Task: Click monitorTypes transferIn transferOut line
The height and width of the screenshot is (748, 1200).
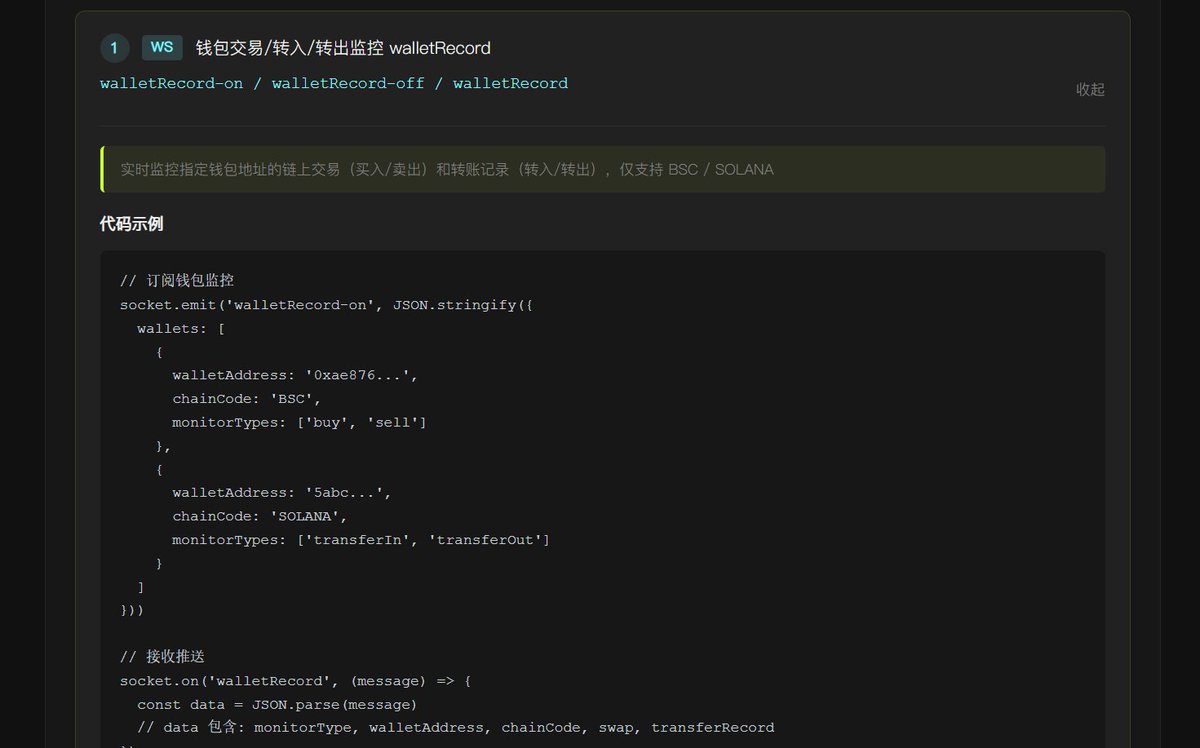Action: point(361,540)
